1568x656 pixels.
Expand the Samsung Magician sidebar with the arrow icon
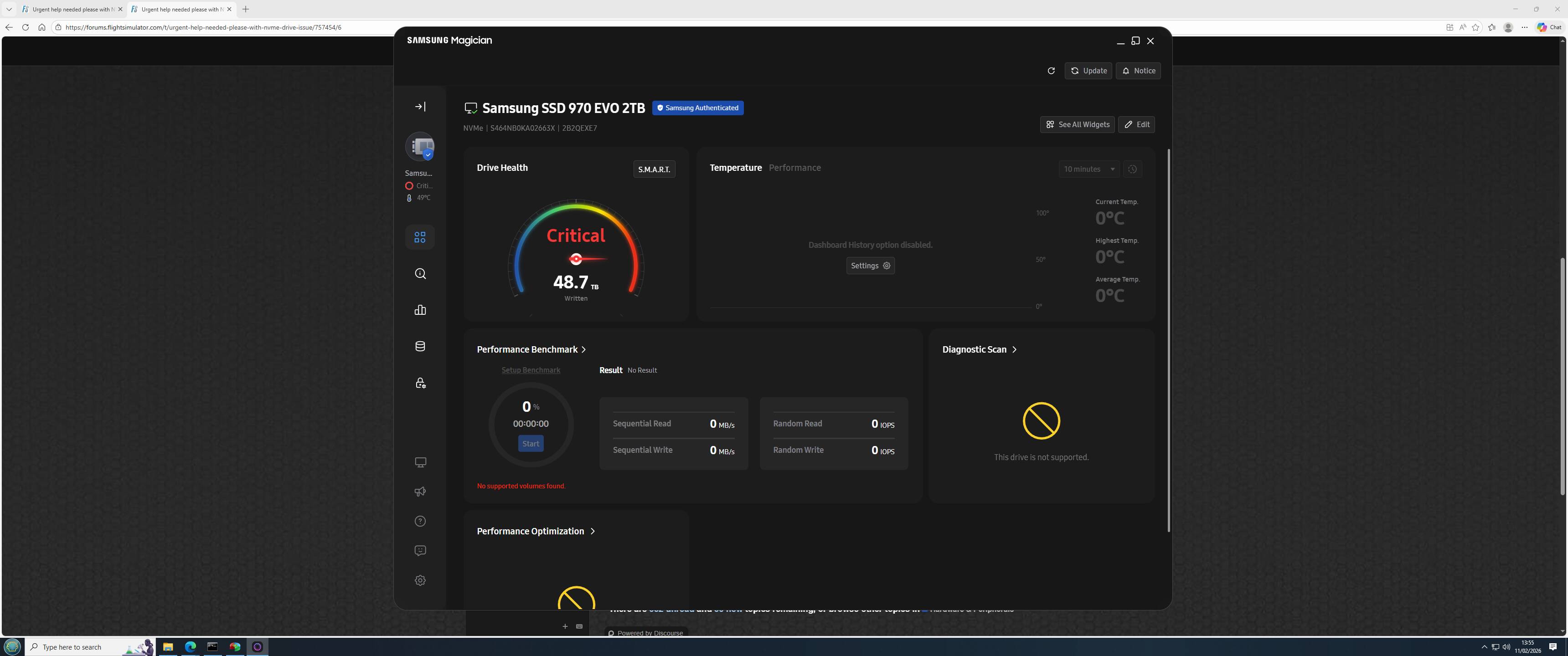click(x=420, y=107)
